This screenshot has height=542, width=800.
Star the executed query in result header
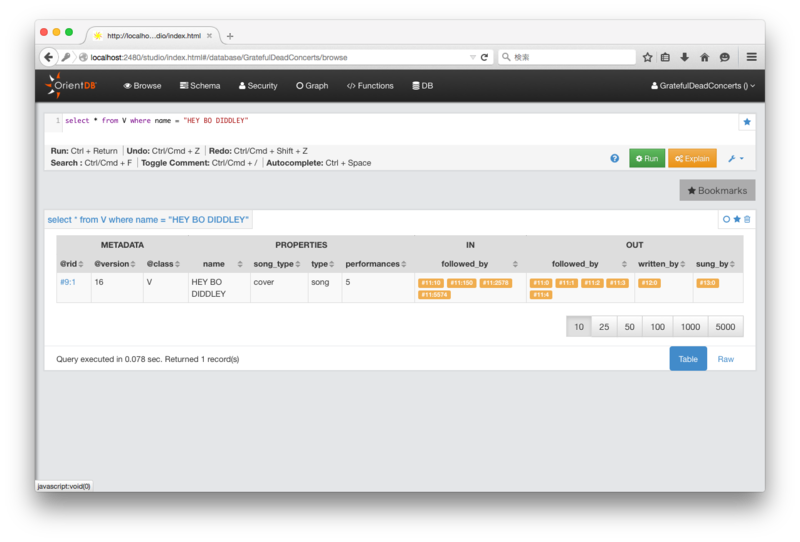pos(737,219)
